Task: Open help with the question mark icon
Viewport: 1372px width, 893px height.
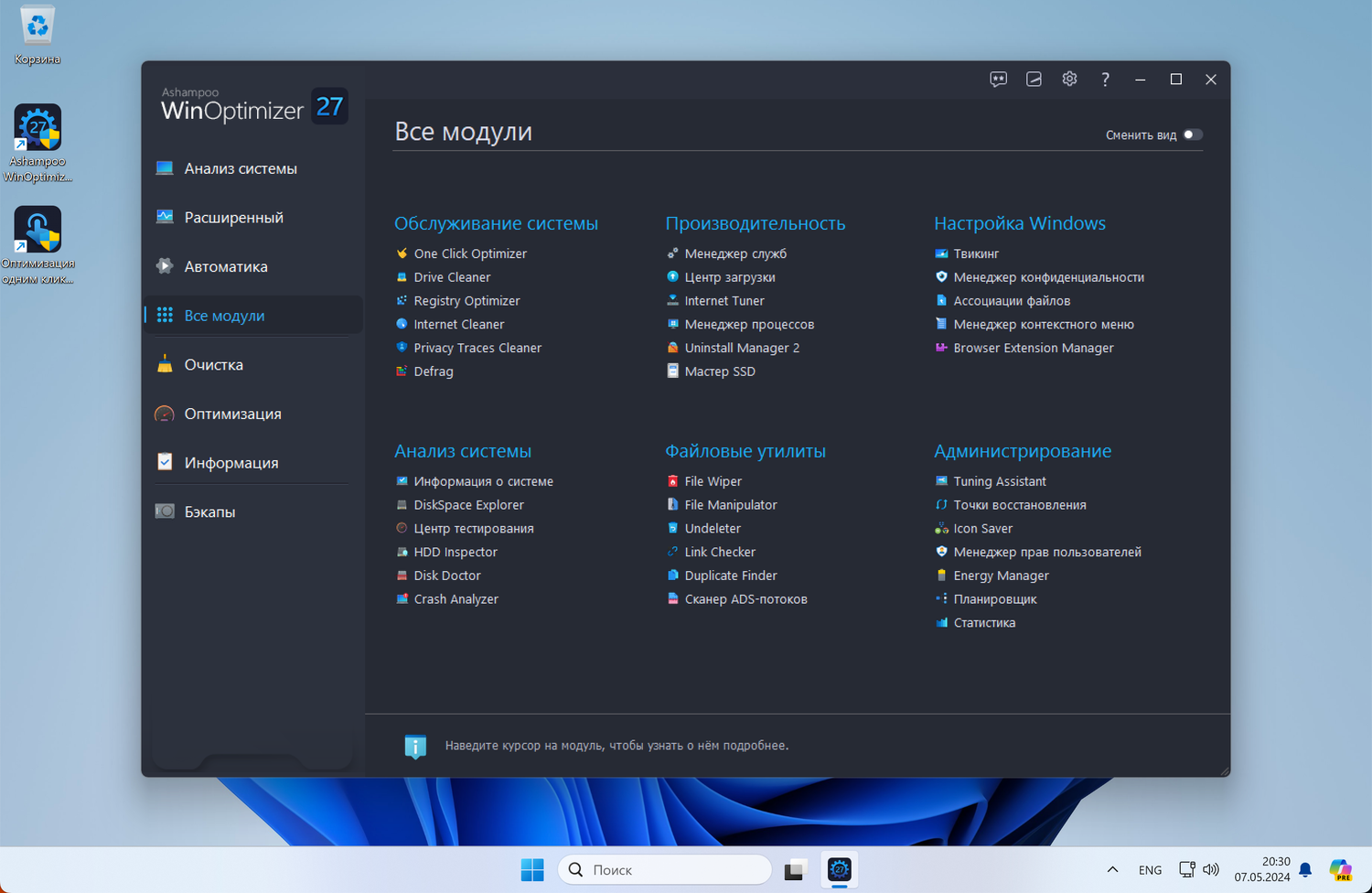Action: pyautogui.click(x=1105, y=80)
